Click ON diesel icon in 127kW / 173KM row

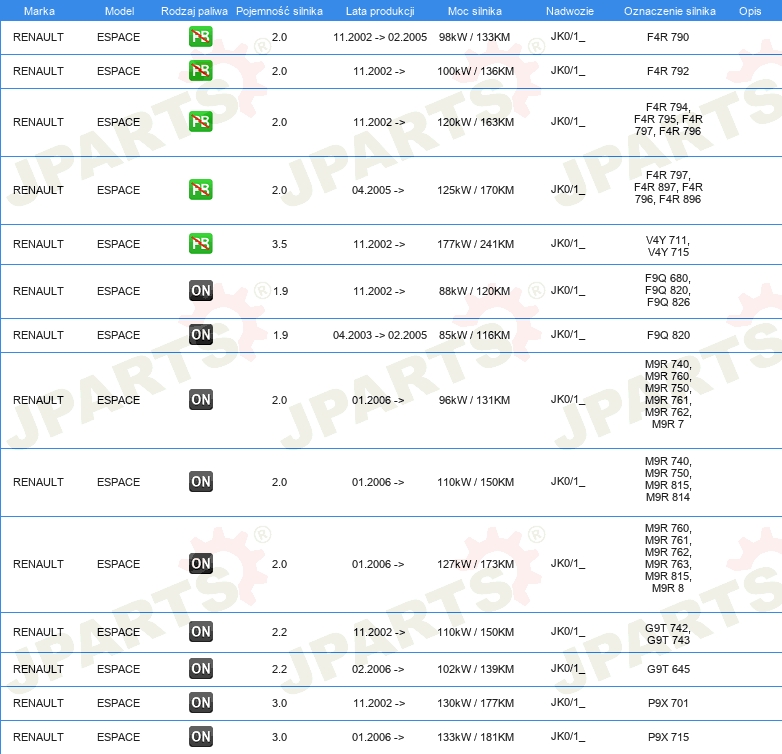[200, 564]
